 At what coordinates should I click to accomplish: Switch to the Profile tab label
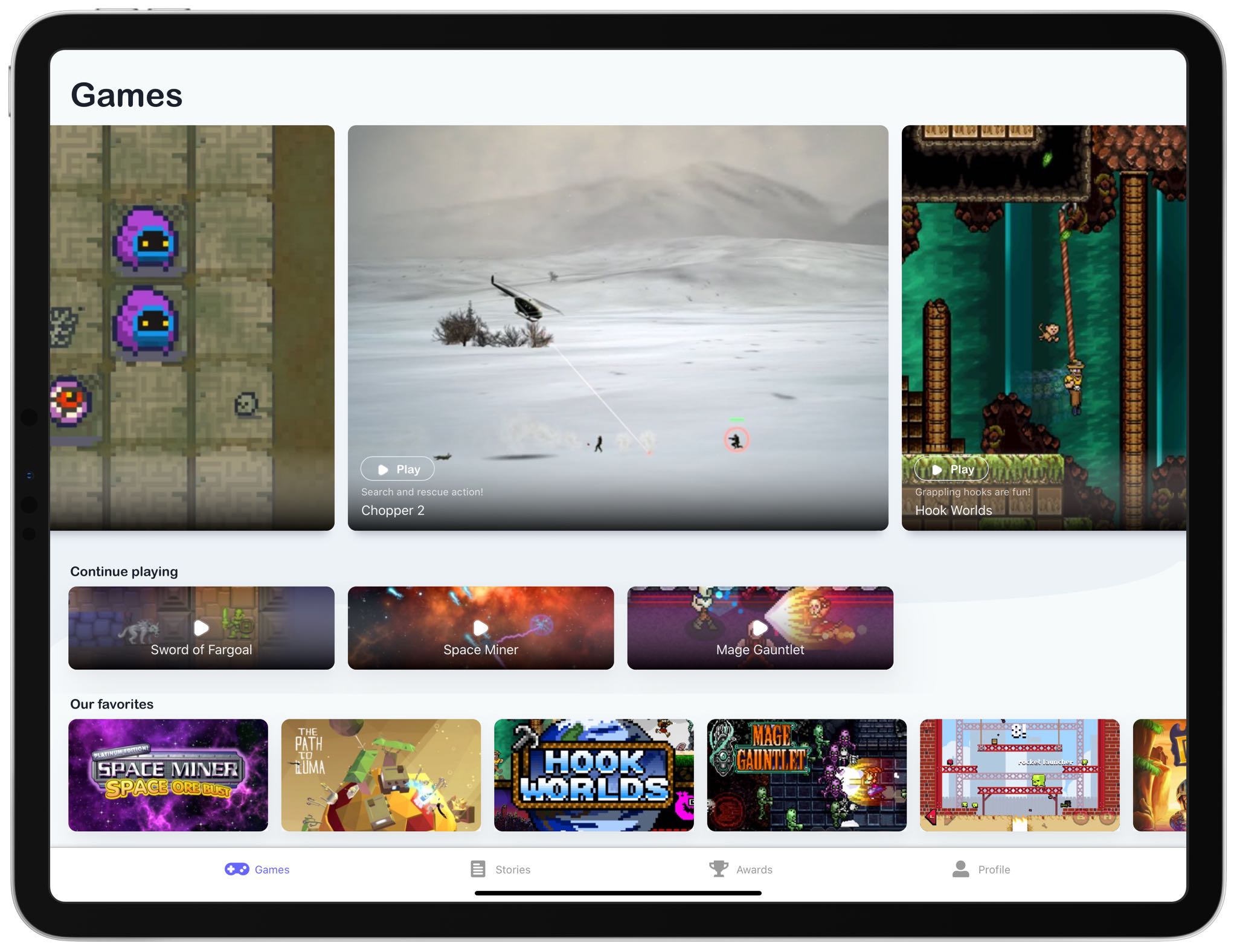pos(994,869)
